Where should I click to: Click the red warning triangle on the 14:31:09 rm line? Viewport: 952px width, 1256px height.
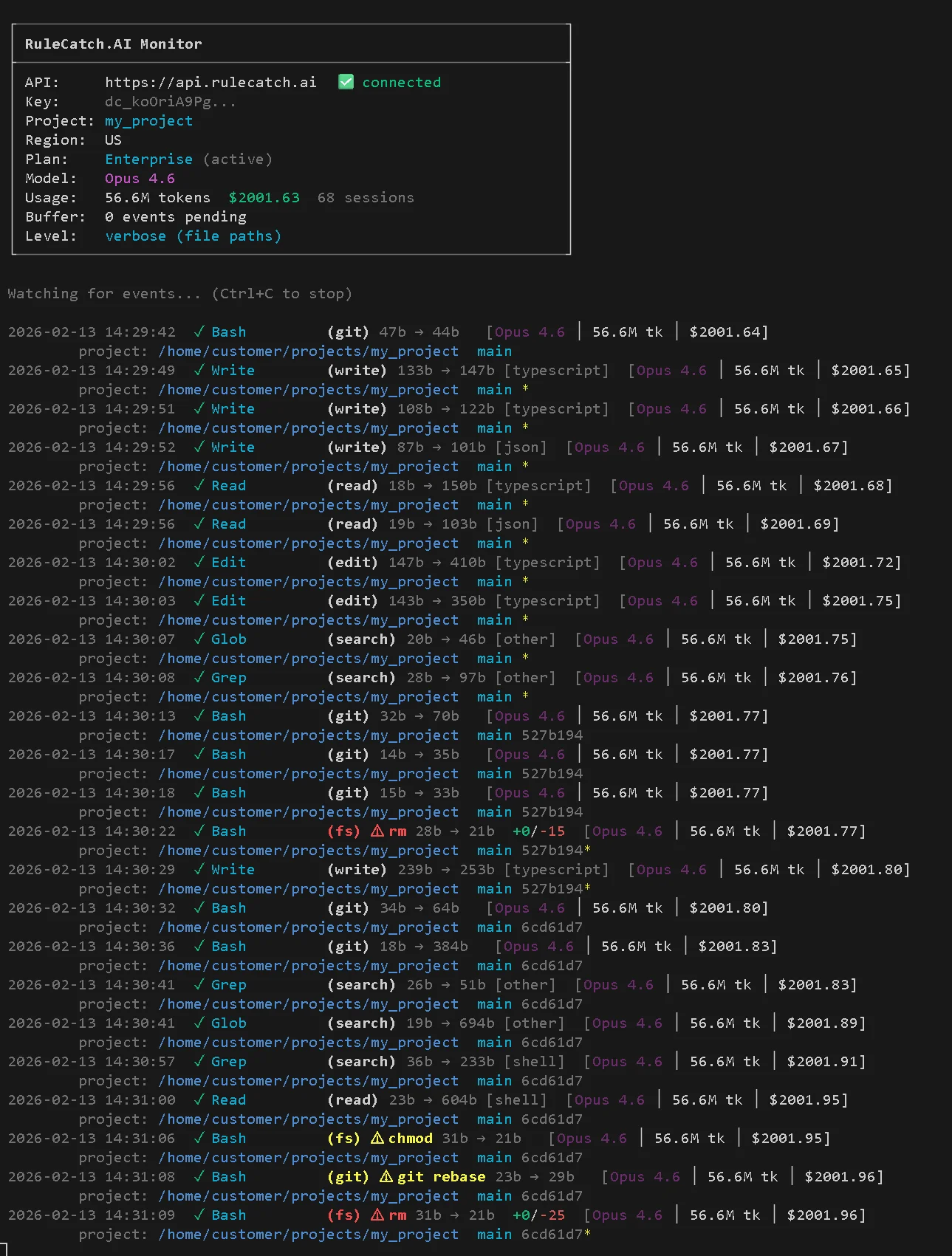pos(377,1215)
